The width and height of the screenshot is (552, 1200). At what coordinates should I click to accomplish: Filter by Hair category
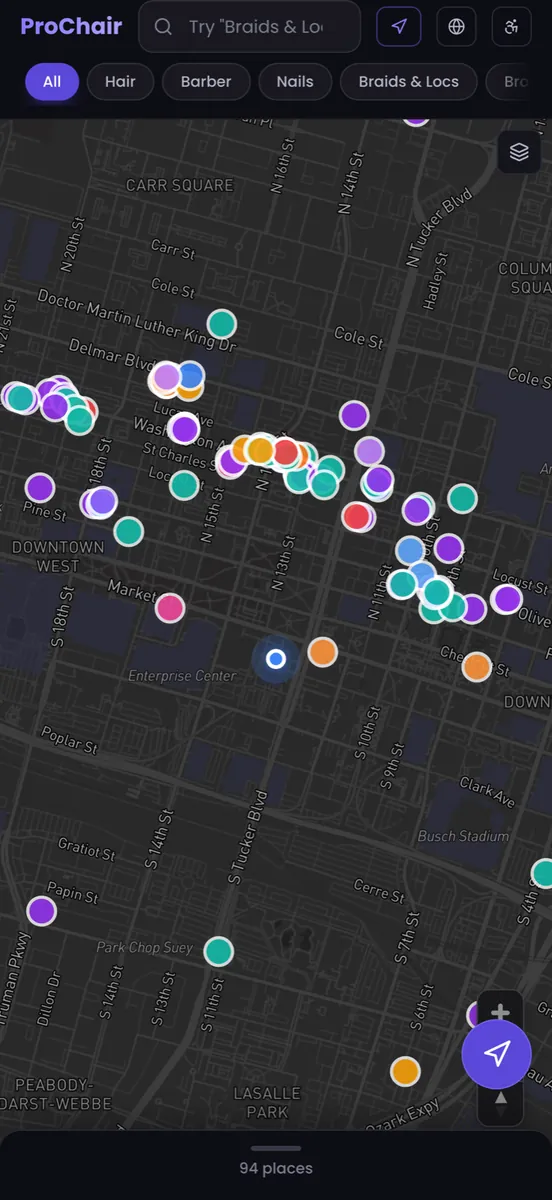[x=120, y=82]
